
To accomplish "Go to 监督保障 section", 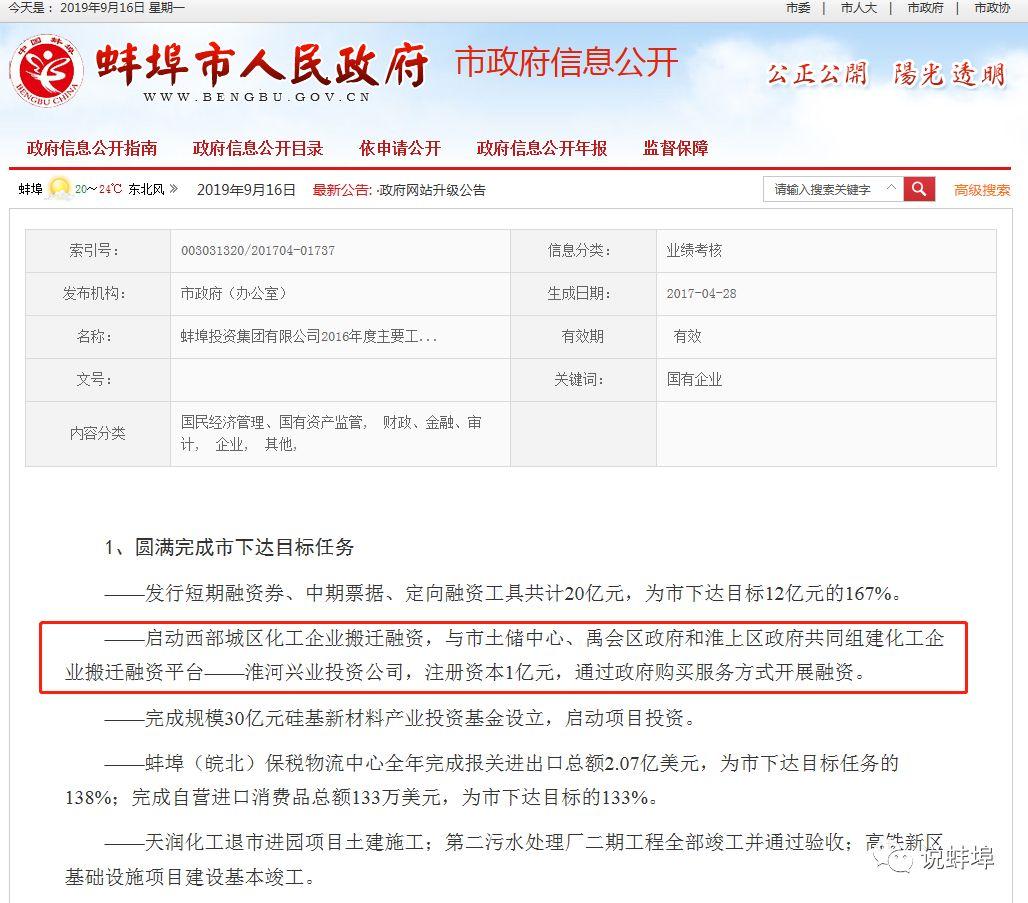I will [676, 148].
